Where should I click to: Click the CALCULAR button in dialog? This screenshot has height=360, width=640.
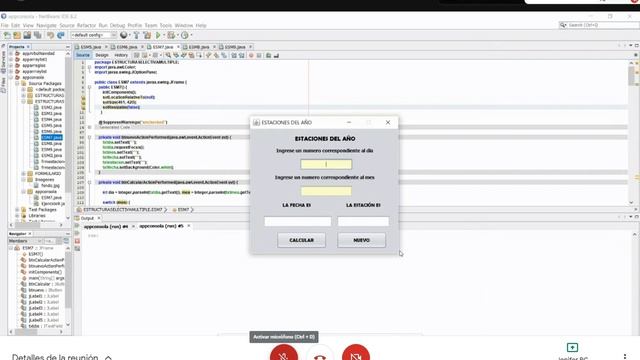point(301,240)
